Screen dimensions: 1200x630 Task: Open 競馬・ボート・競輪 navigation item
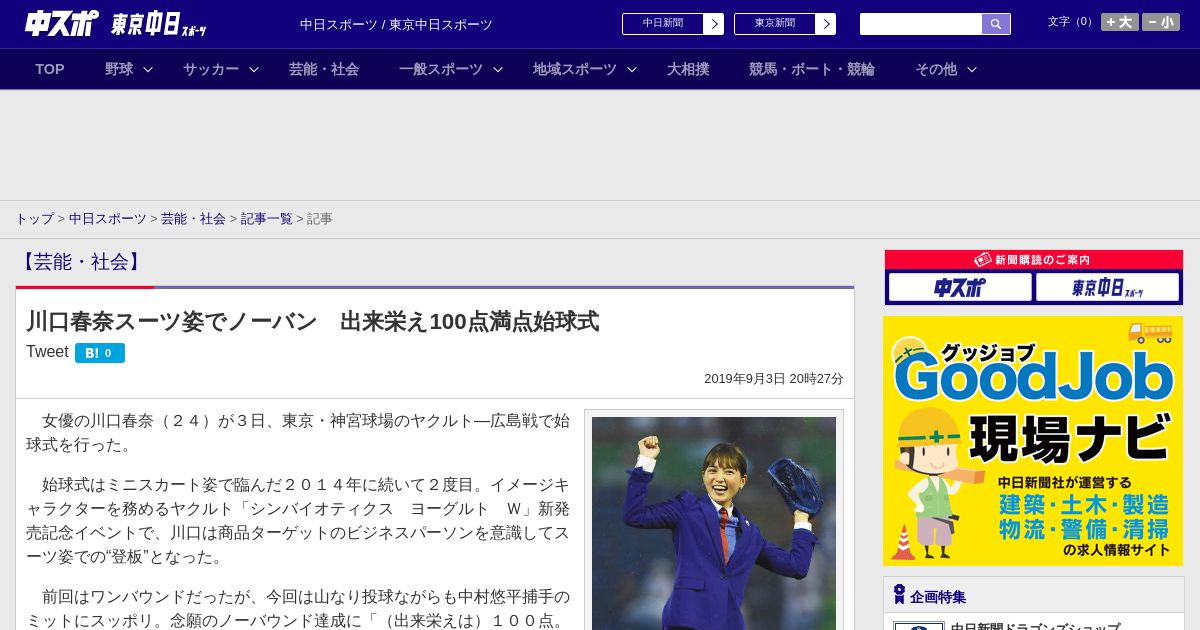tap(812, 69)
